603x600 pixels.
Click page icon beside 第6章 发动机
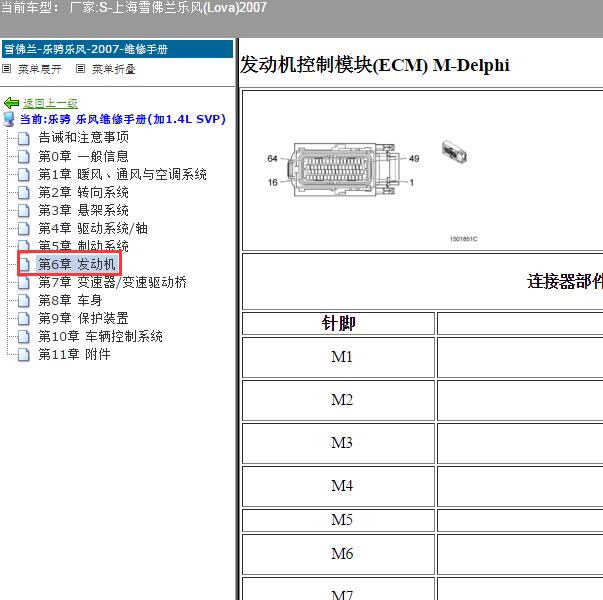pos(25,264)
